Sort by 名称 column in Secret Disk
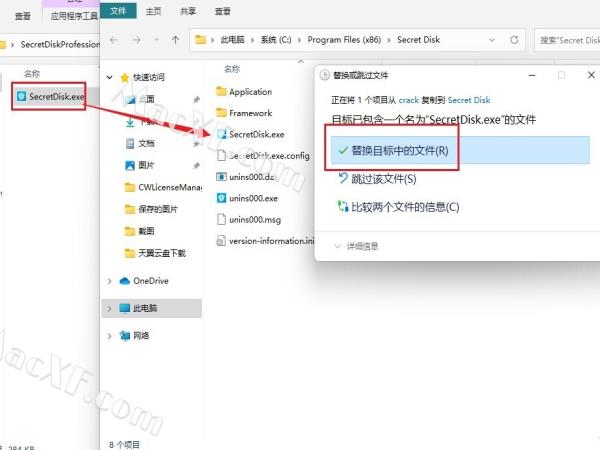The width and height of the screenshot is (600, 450). pyautogui.click(x=232, y=69)
